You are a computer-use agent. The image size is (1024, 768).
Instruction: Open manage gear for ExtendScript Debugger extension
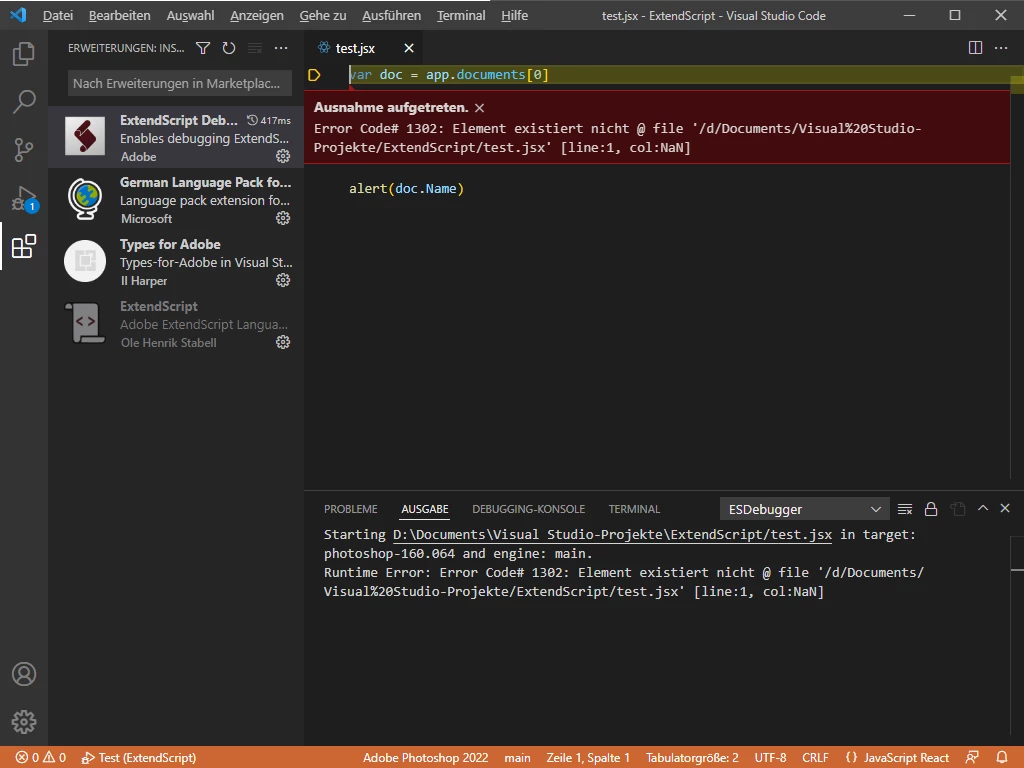[x=283, y=156]
